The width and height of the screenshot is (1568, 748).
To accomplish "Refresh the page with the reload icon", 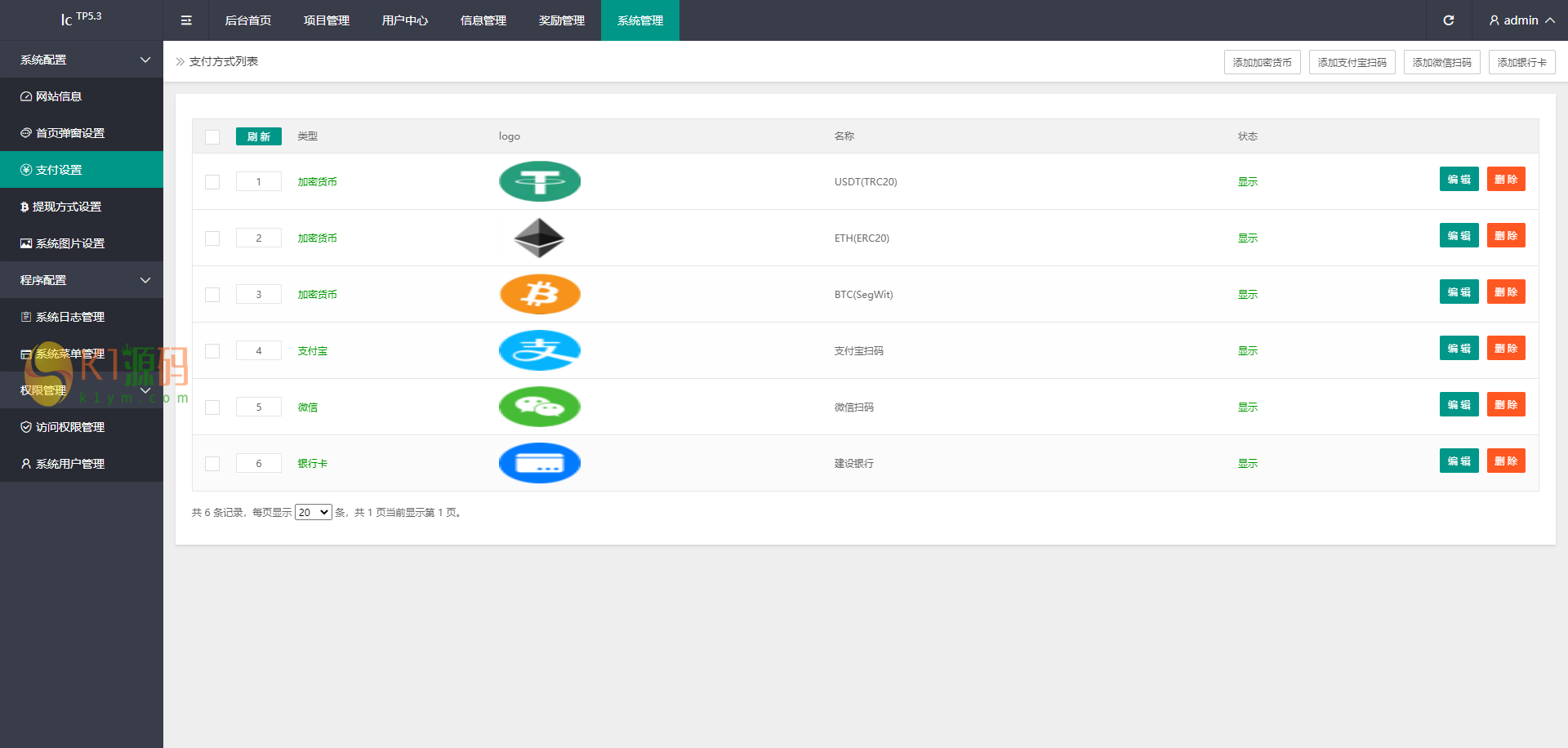I will [1449, 20].
